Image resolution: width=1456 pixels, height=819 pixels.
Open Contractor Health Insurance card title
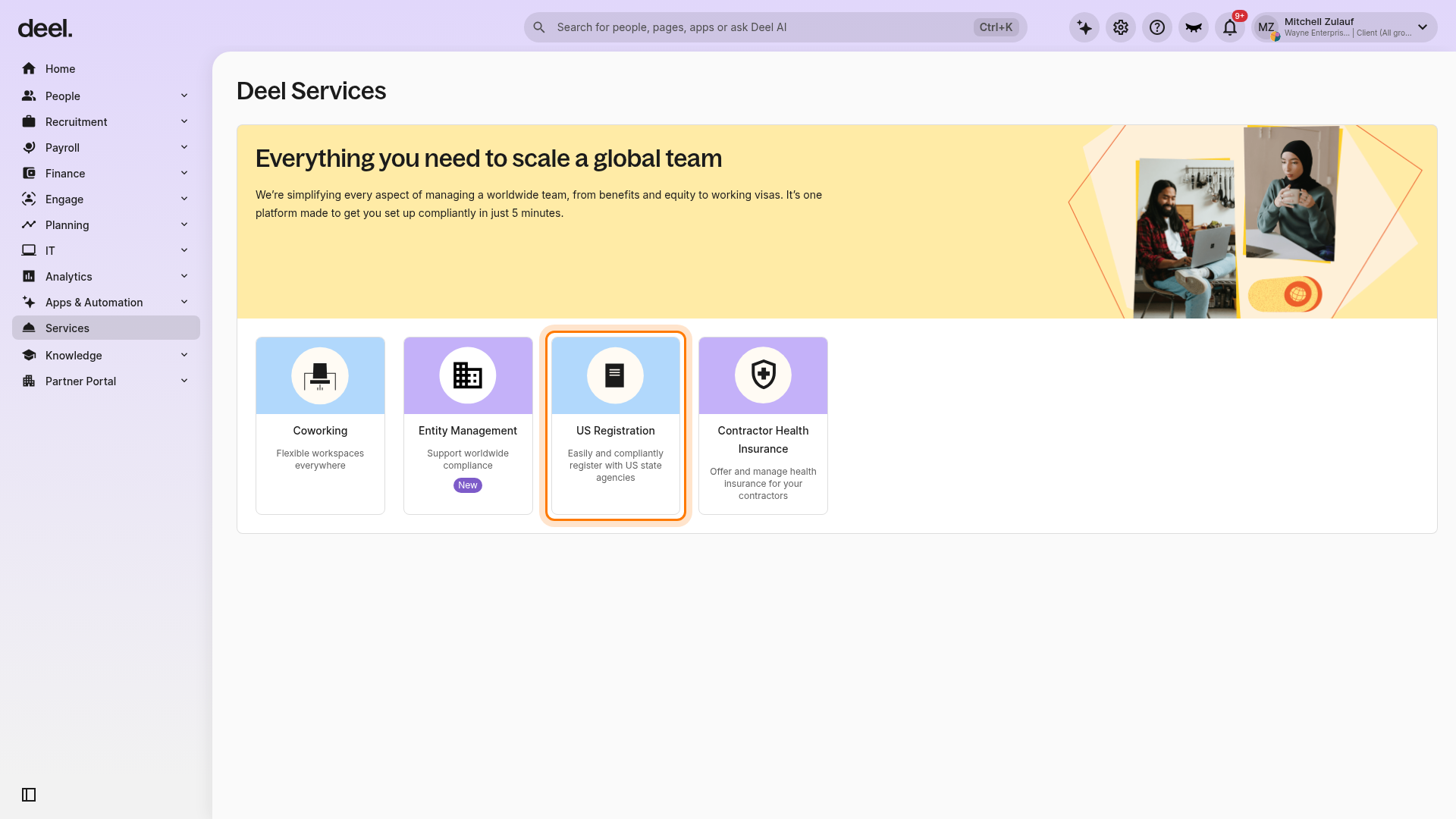coord(763,440)
